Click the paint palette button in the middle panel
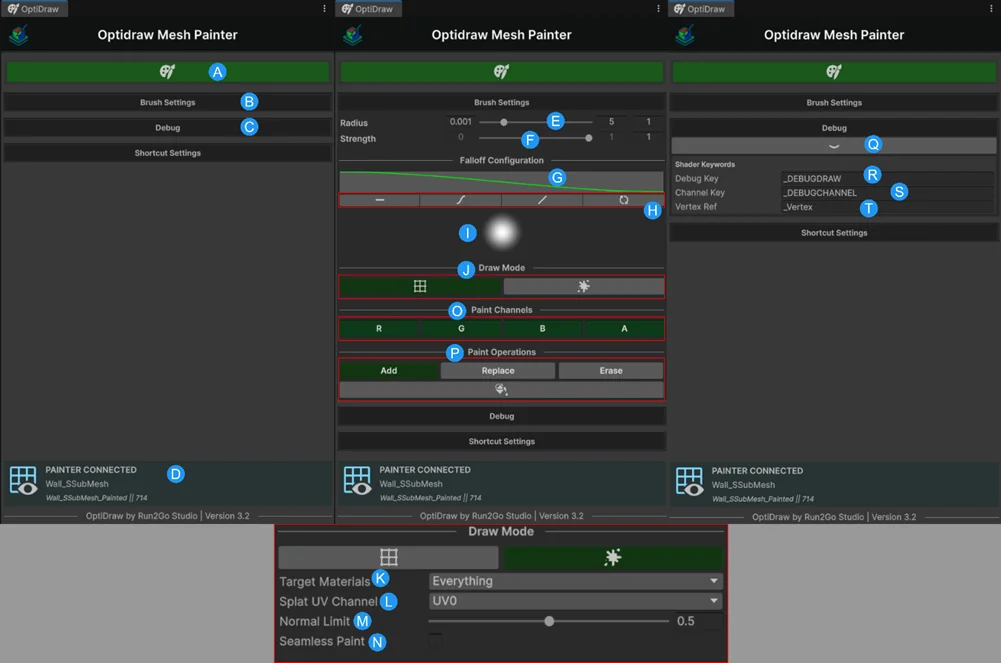This screenshot has width=1001, height=663. point(501,71)
